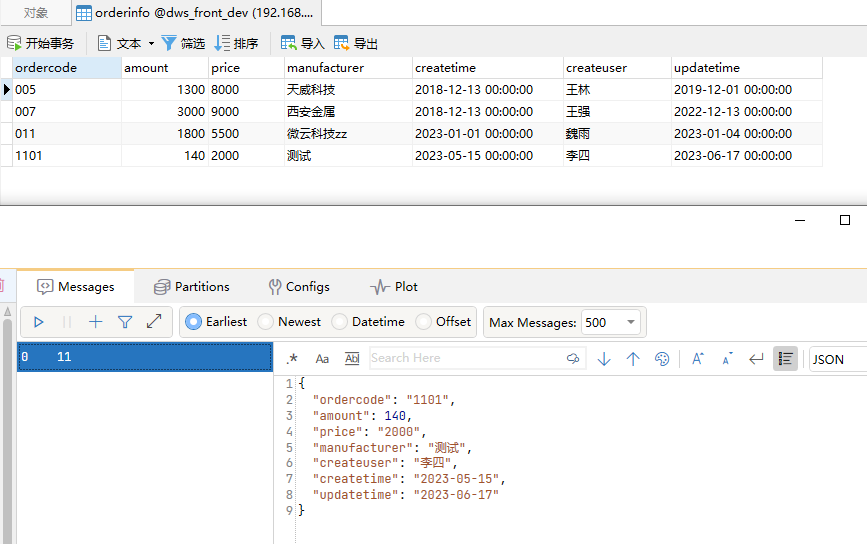
Task: Toggle match case 'Aa' search option
Action: (x=322, y=359)
